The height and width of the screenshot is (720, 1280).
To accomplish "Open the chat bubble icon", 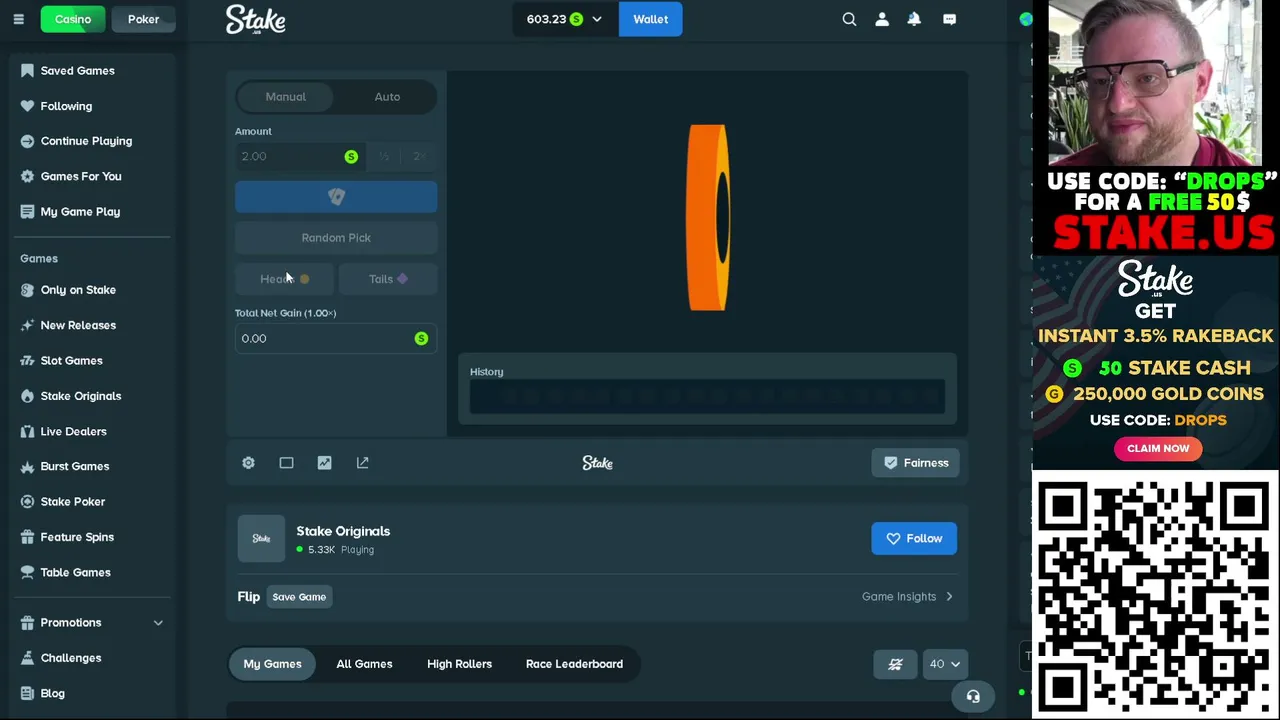I will point(949,19).
